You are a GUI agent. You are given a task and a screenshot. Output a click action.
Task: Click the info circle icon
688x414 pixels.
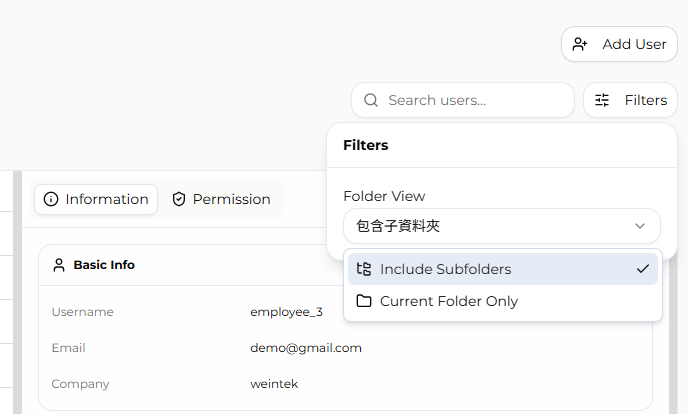[x=51, y=199]
